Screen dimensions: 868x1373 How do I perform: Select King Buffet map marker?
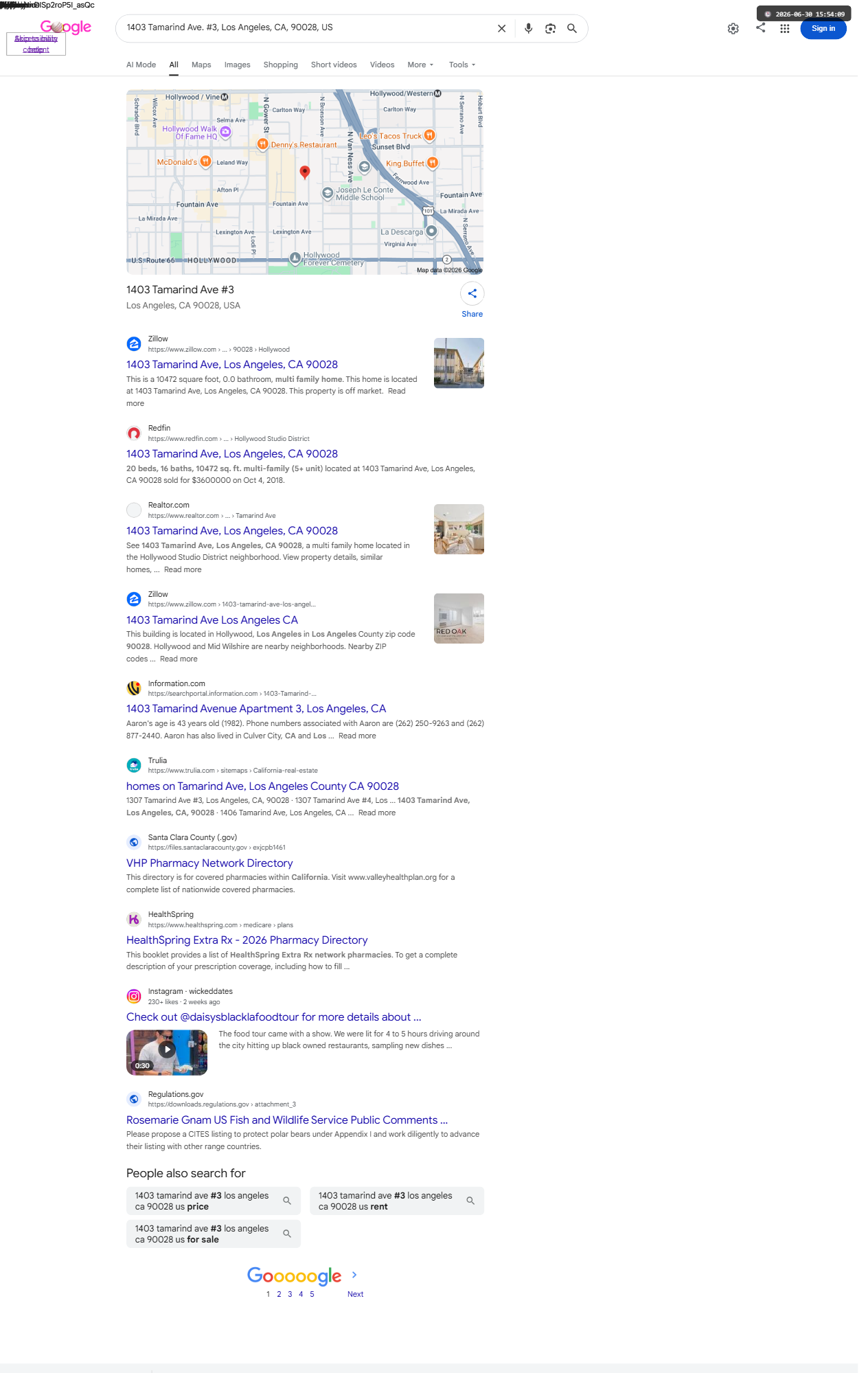coord(432,163)
